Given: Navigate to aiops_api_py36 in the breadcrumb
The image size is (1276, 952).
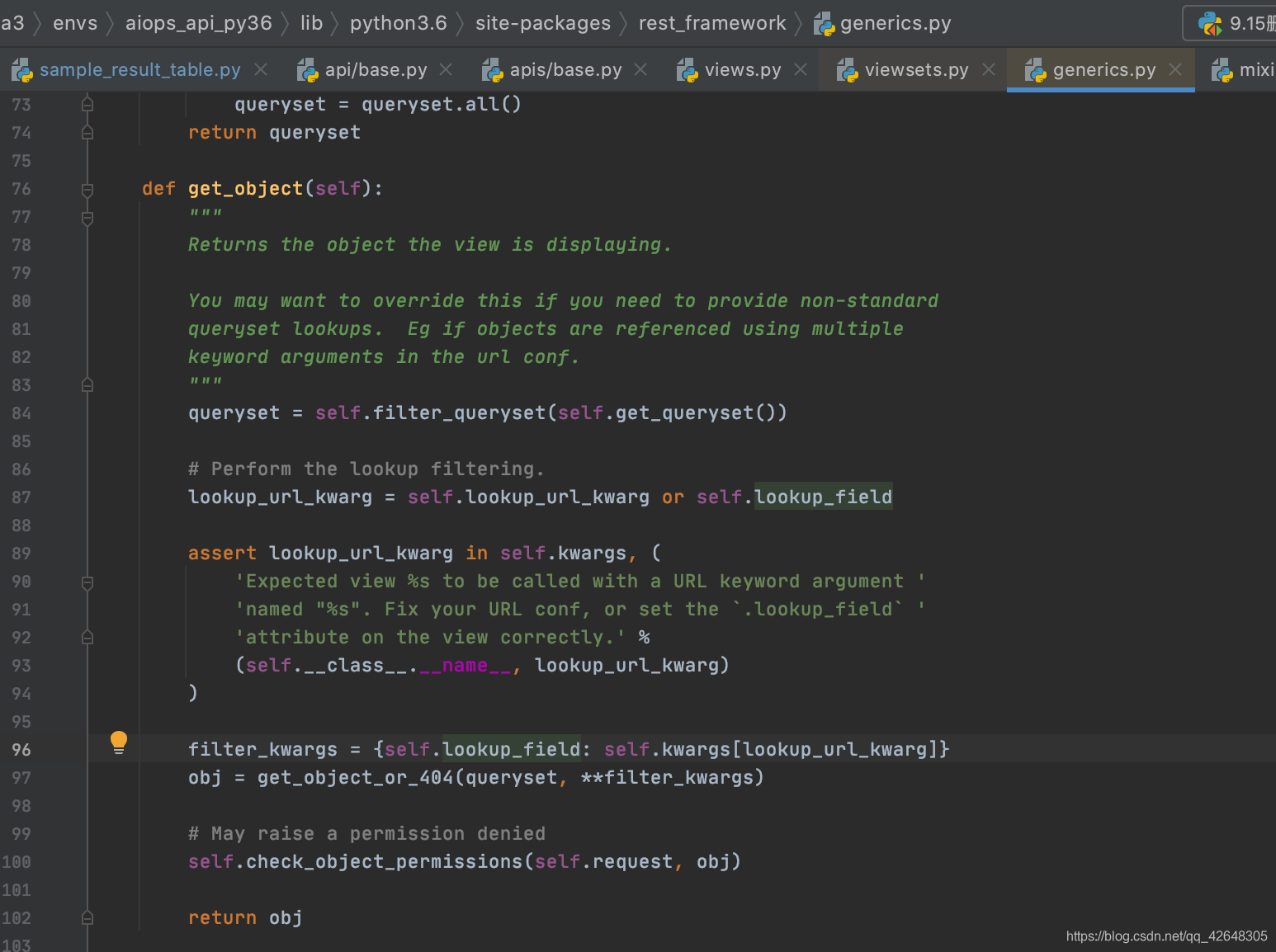Looking at the screenshot, I should pyautogui.click(x=199, y=23).
